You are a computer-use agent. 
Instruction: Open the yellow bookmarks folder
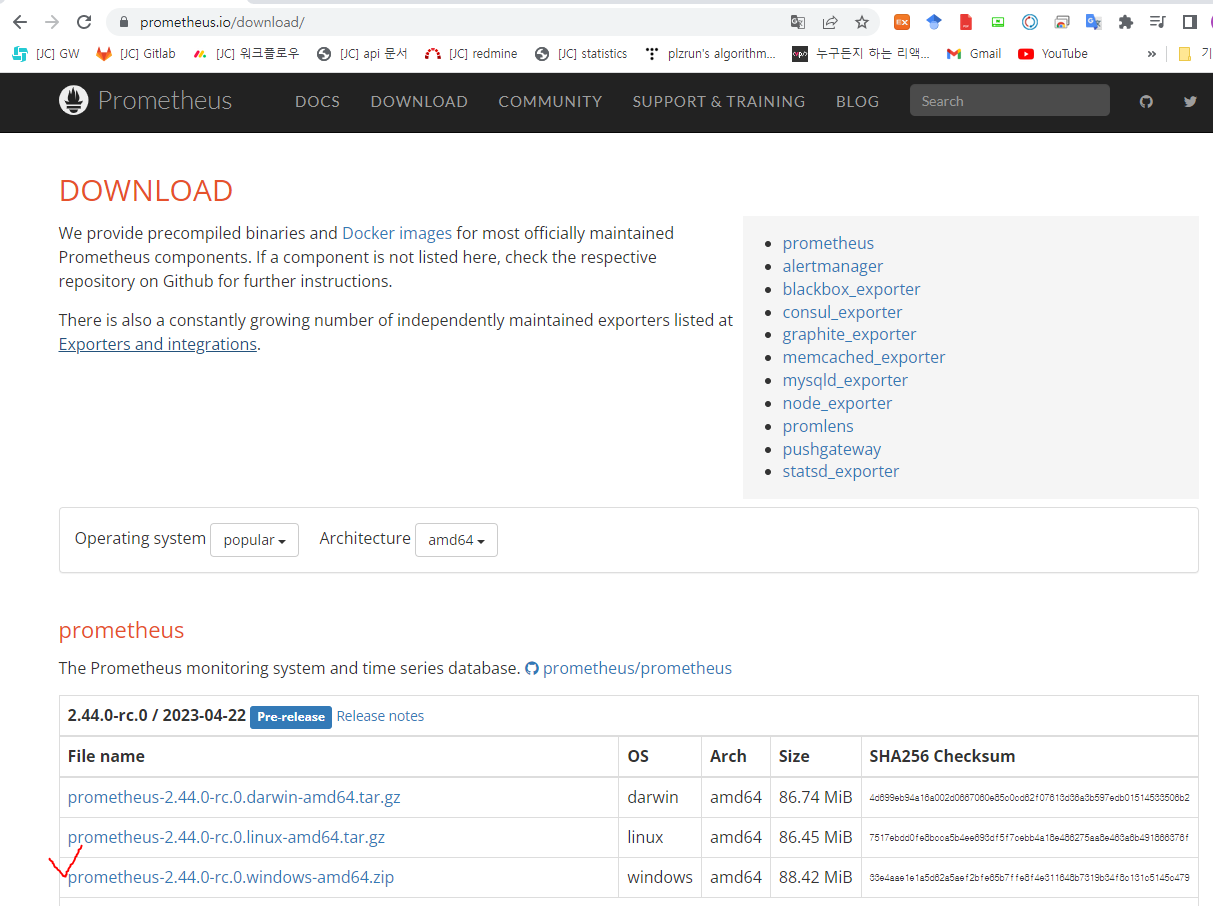tap(1185, 54)
